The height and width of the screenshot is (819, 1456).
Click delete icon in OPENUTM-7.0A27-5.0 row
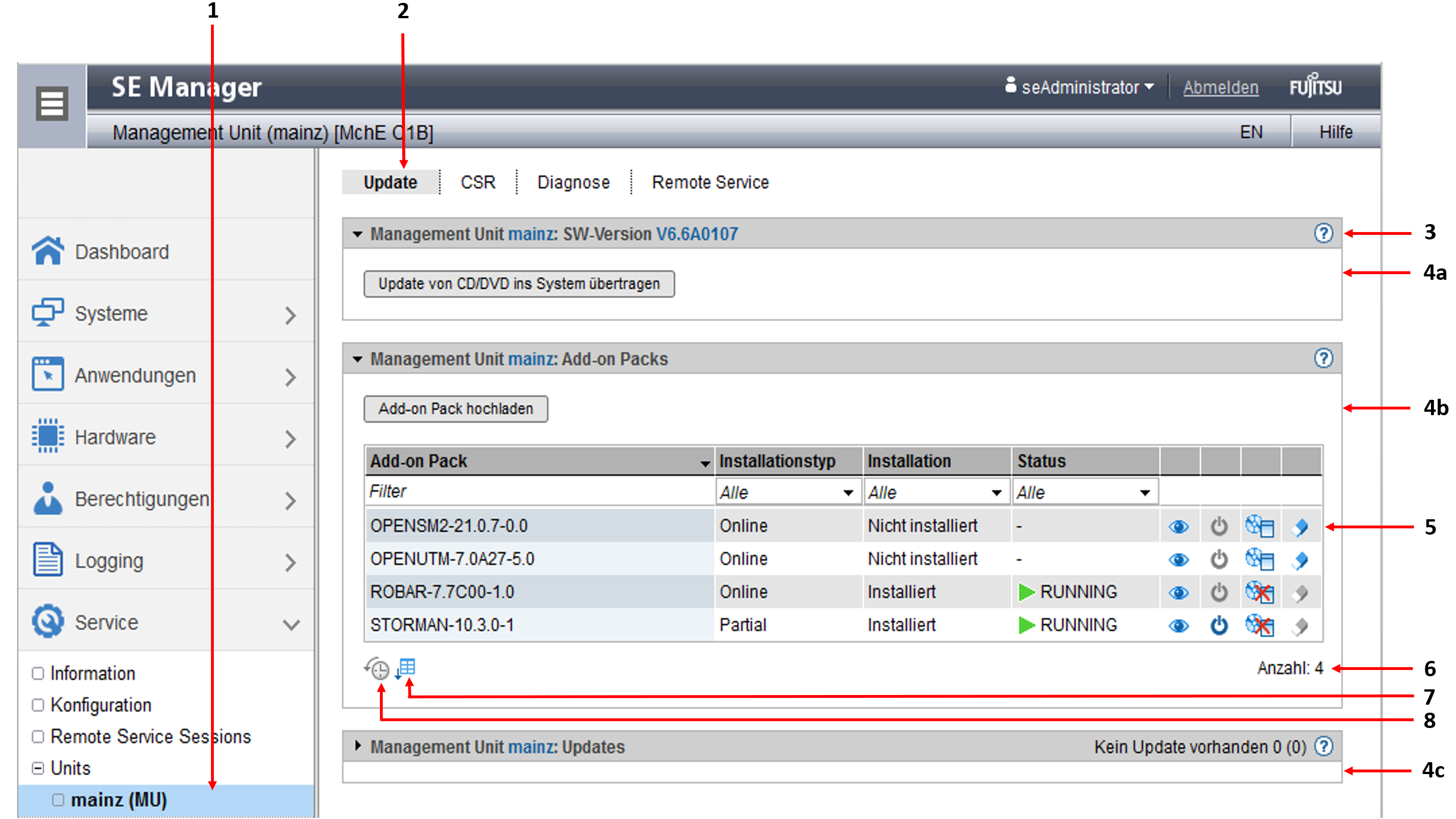[x=1300, y=560]
